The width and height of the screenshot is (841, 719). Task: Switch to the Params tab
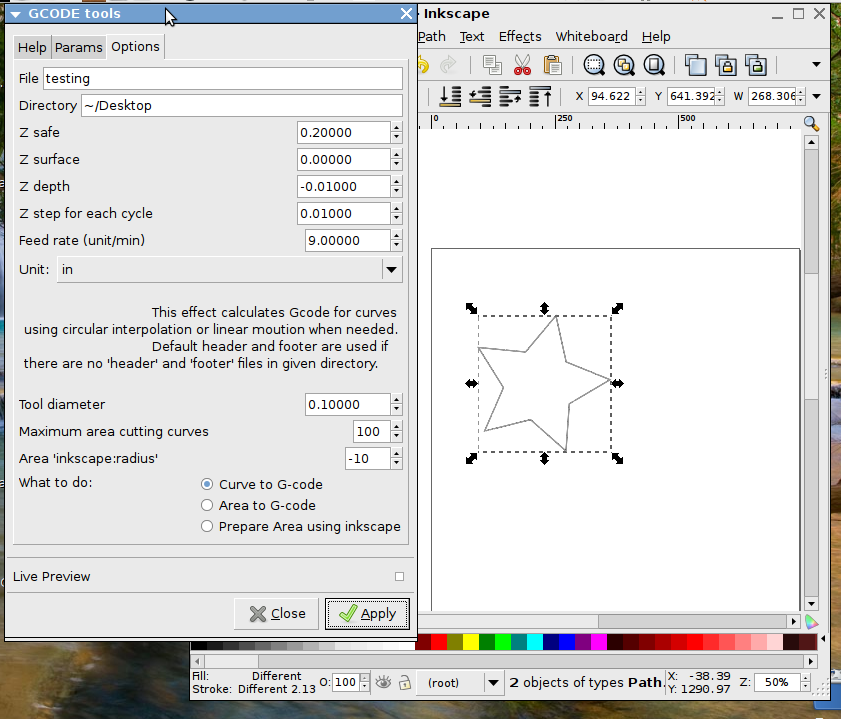(x=78, y=47)
